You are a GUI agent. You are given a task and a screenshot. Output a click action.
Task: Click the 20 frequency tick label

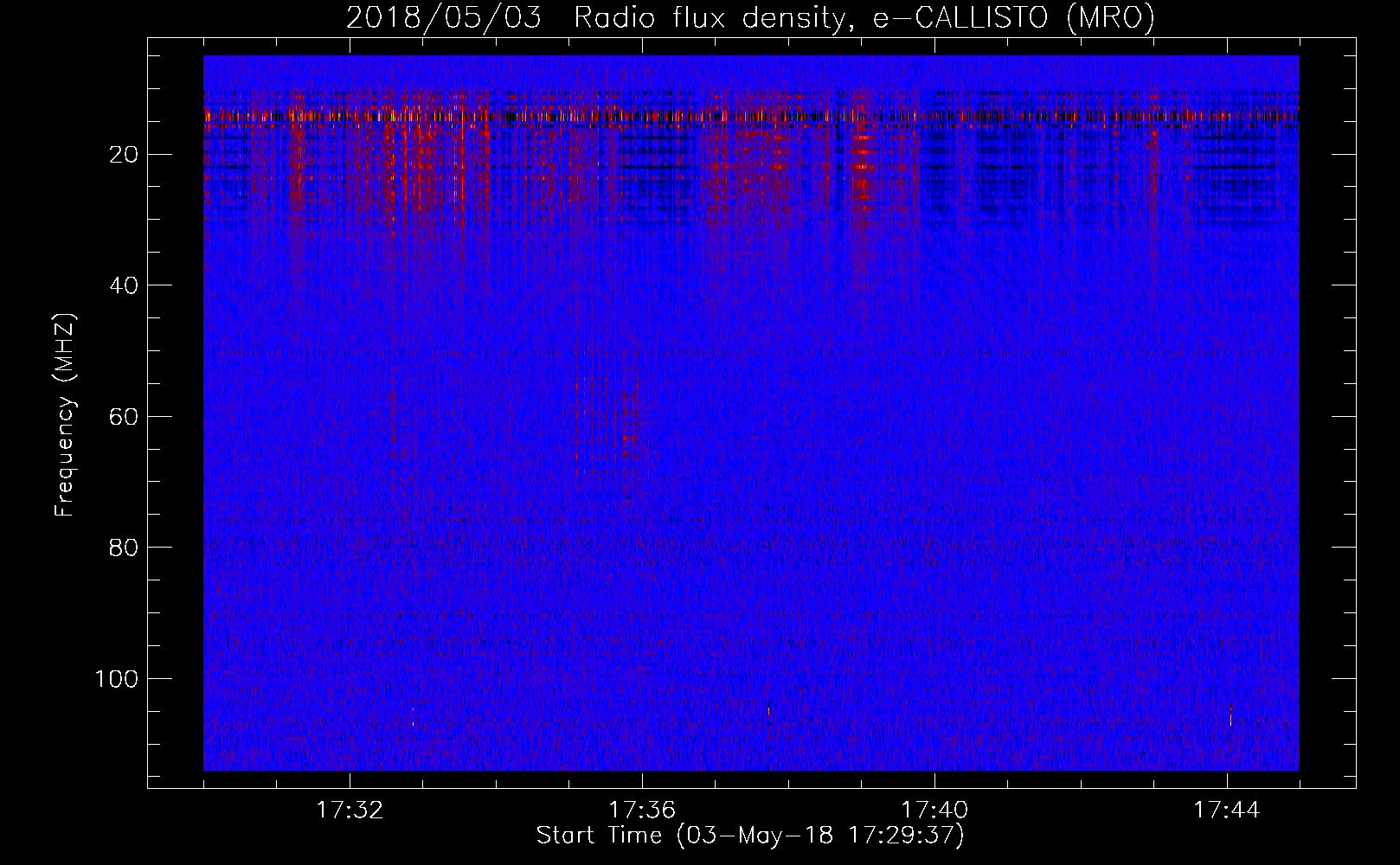(123, 155)
